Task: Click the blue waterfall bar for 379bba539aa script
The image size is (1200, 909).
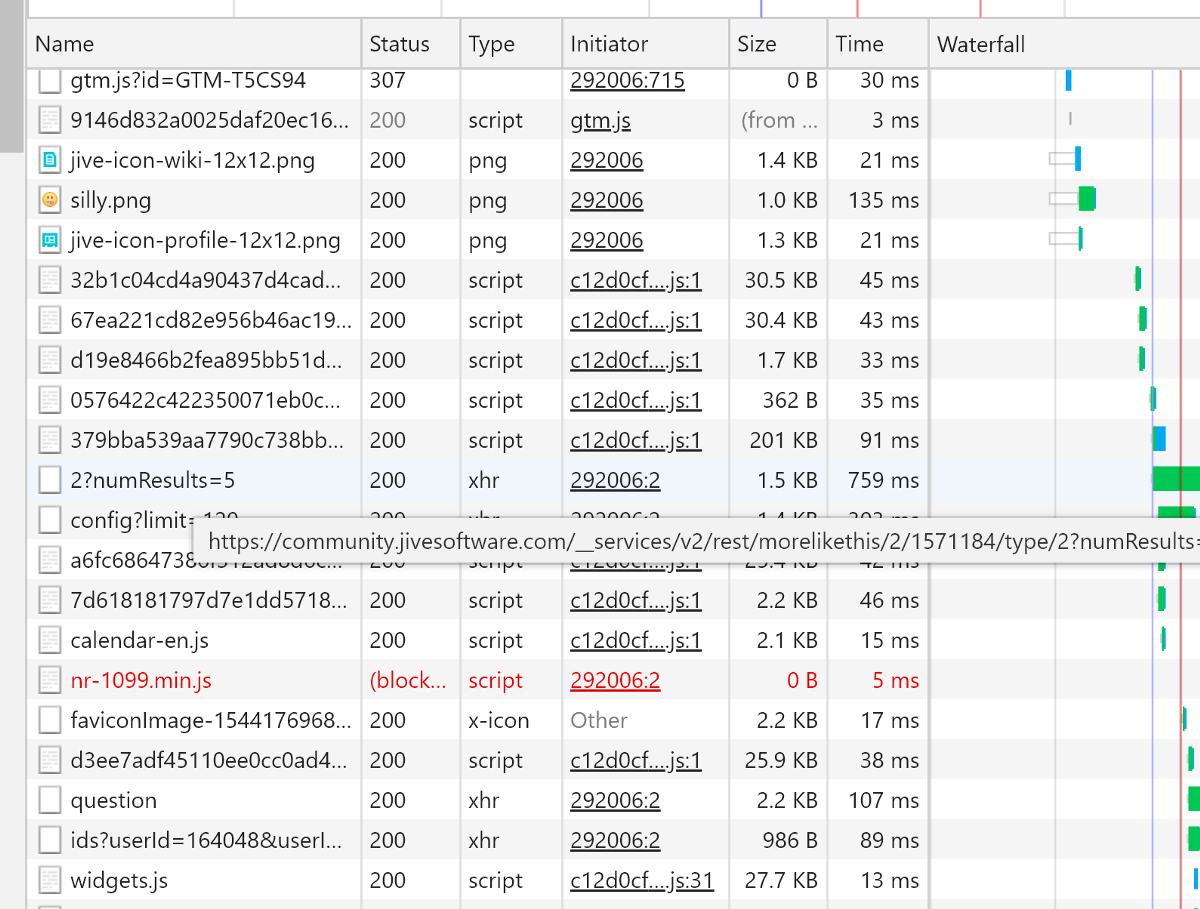Action: tap(1159, 439)
